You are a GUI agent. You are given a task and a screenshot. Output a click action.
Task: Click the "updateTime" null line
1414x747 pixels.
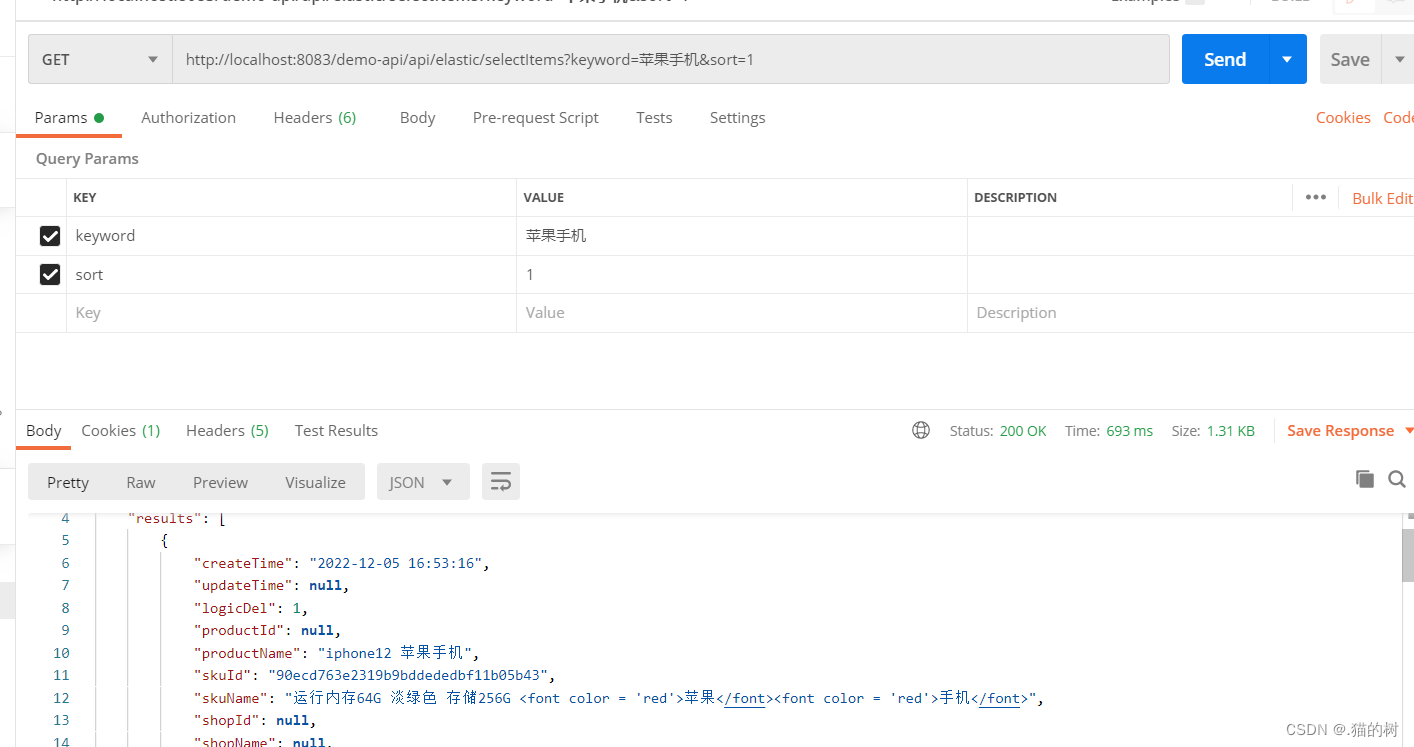pos(271,585)
